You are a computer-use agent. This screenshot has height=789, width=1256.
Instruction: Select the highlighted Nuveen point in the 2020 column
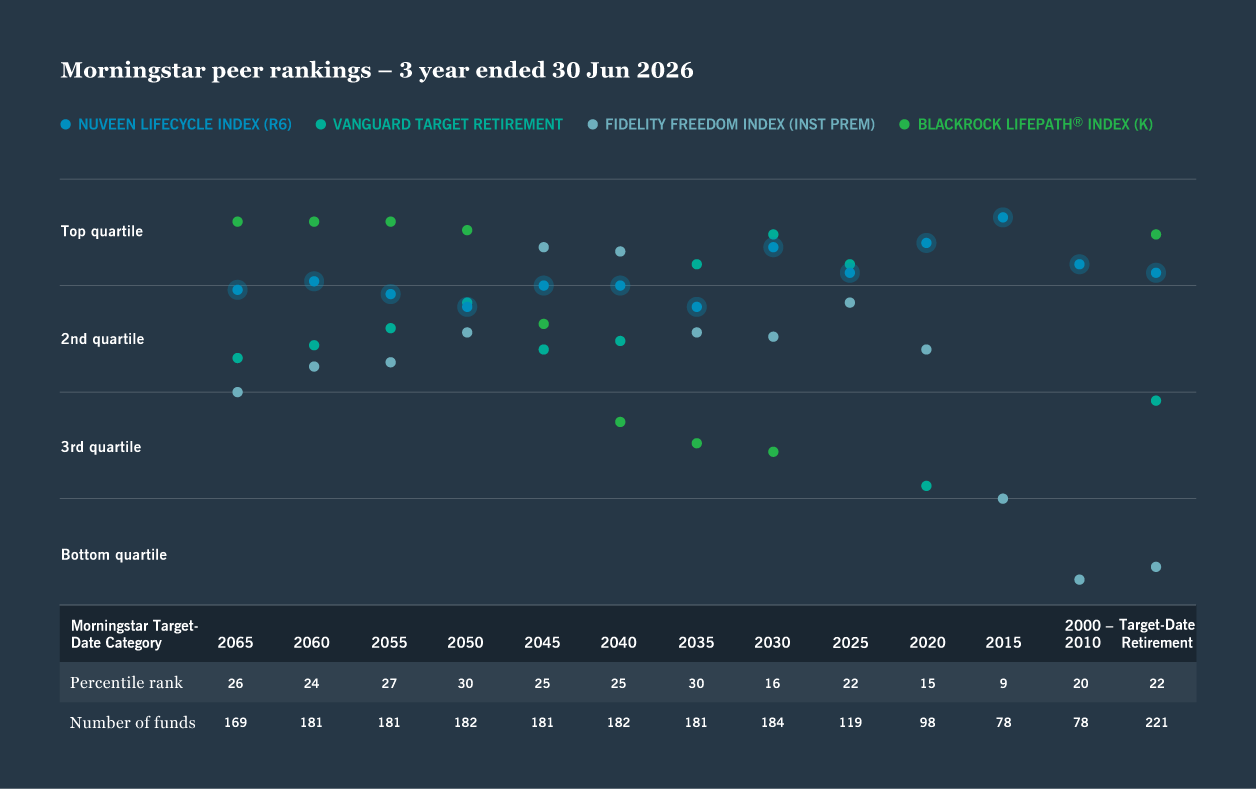coord(926,243)
